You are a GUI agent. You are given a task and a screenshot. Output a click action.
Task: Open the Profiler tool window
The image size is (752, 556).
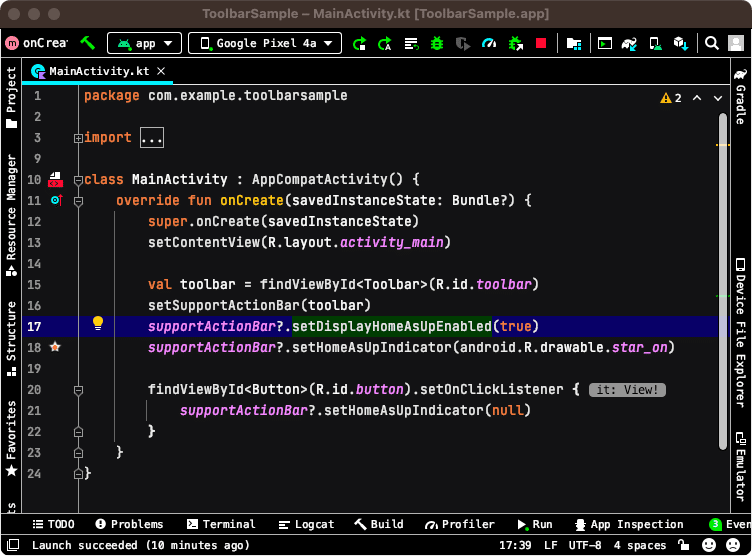(459, 524)
